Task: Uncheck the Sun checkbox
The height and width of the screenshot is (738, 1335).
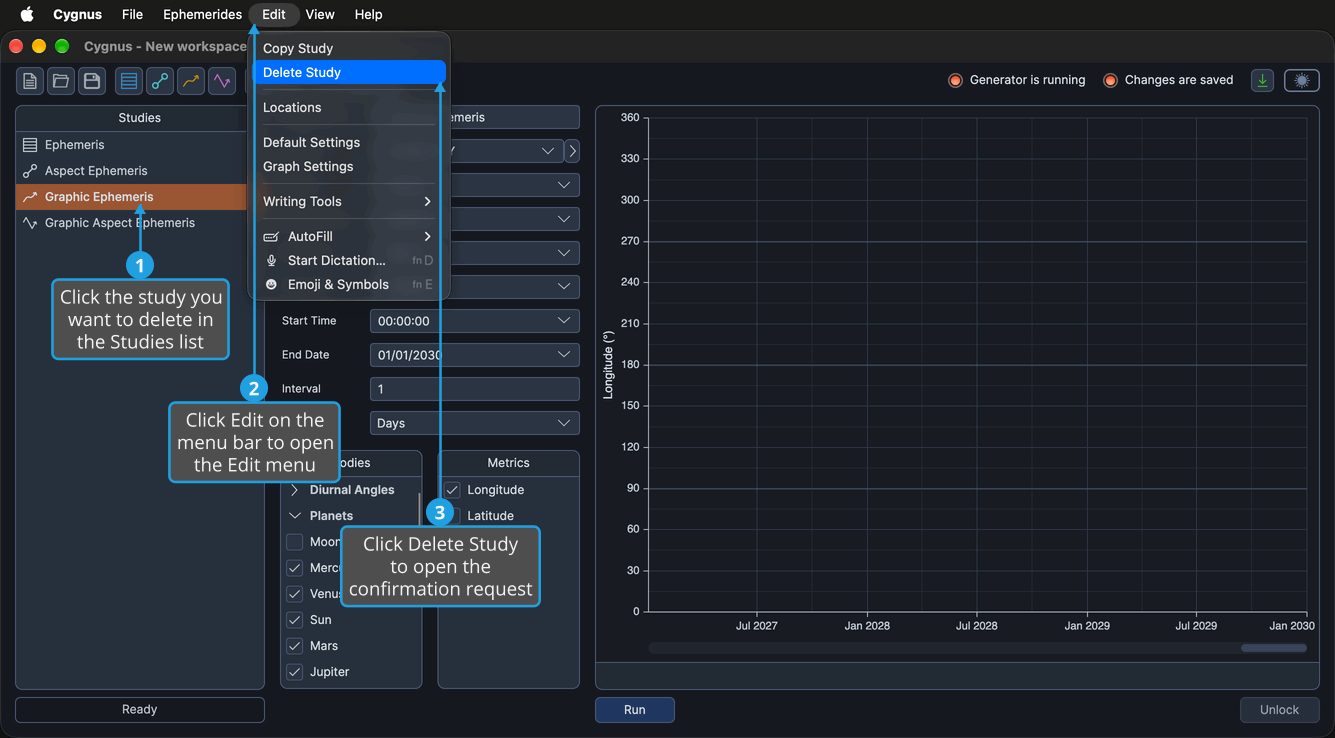Action: pos(295,620)
